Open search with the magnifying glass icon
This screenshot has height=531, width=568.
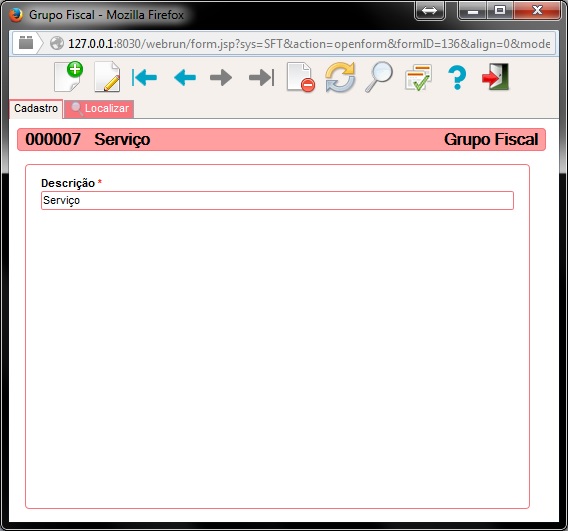coord(379,77)
